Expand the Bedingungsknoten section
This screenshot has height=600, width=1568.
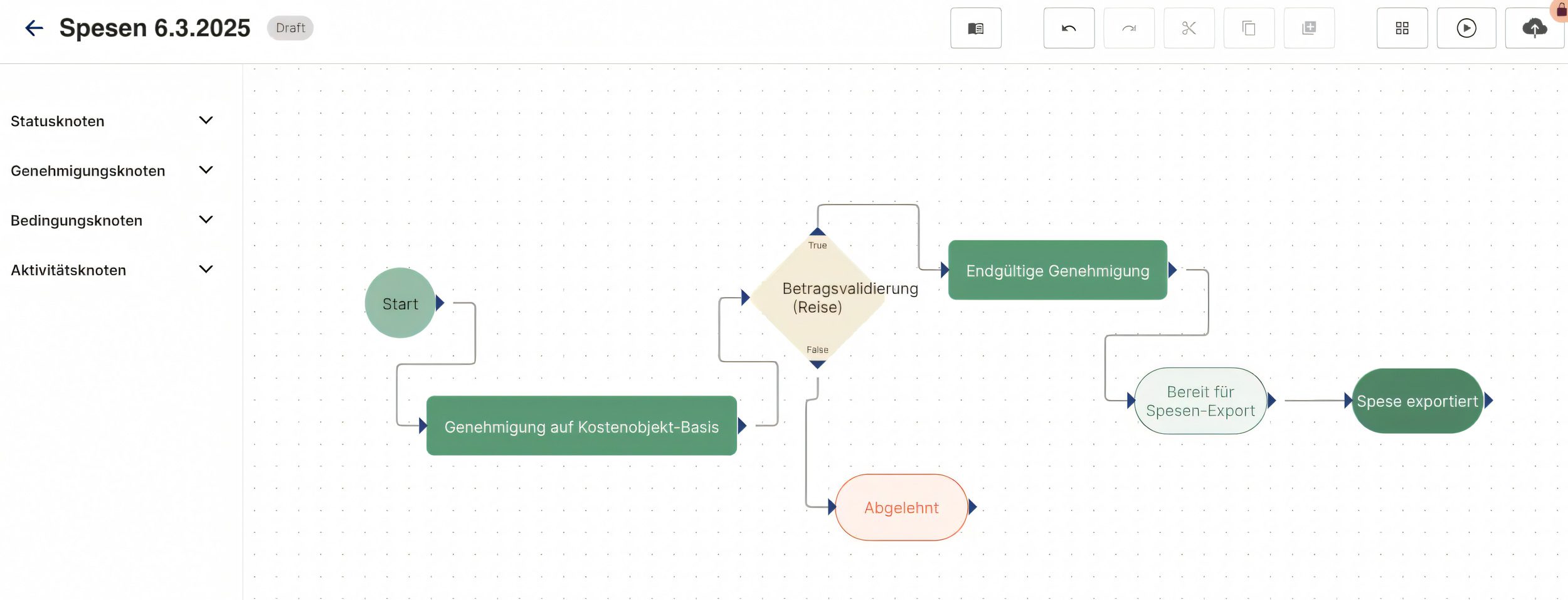206,219
